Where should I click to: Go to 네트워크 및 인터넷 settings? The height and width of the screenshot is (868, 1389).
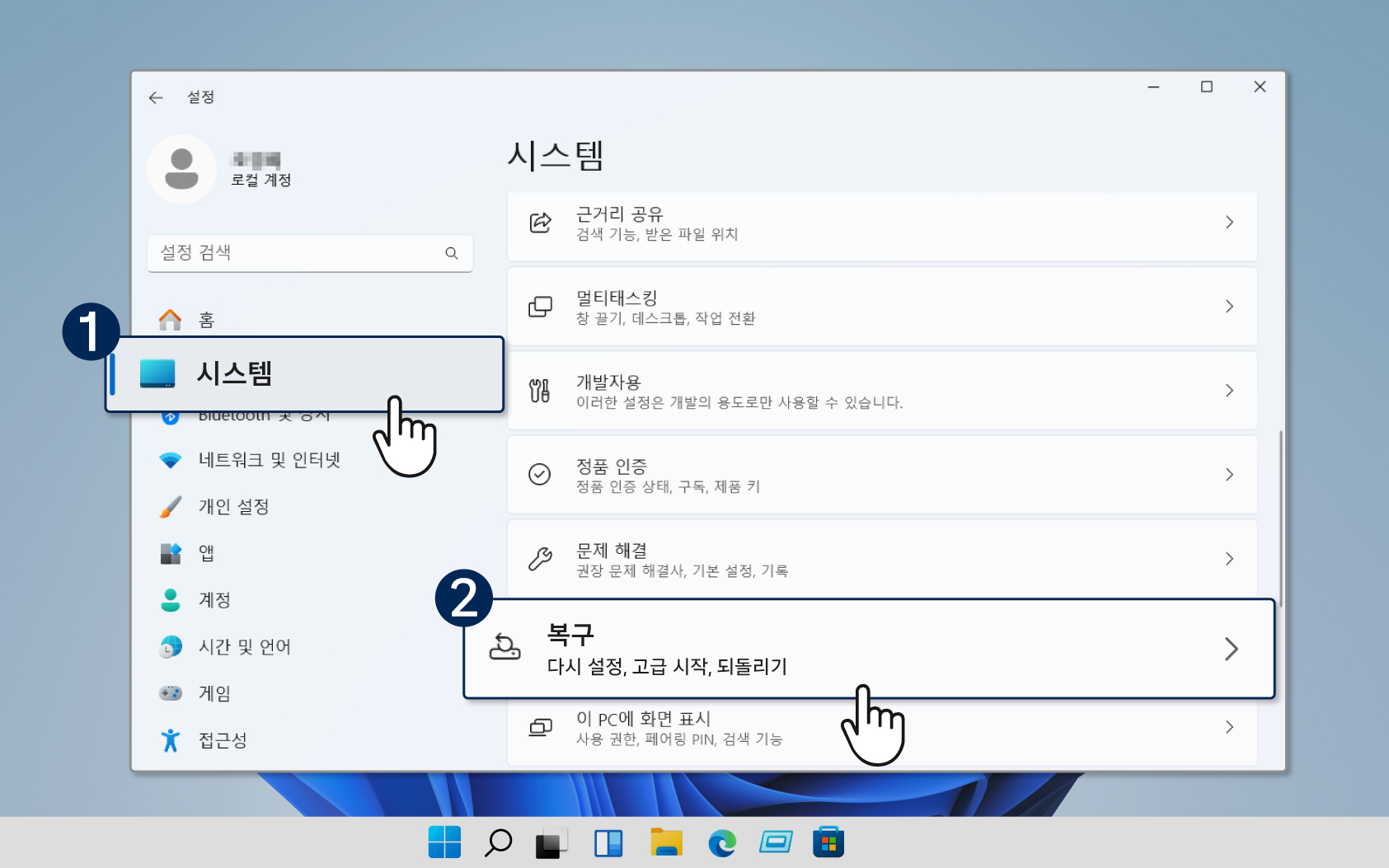(x=269, y=460)
